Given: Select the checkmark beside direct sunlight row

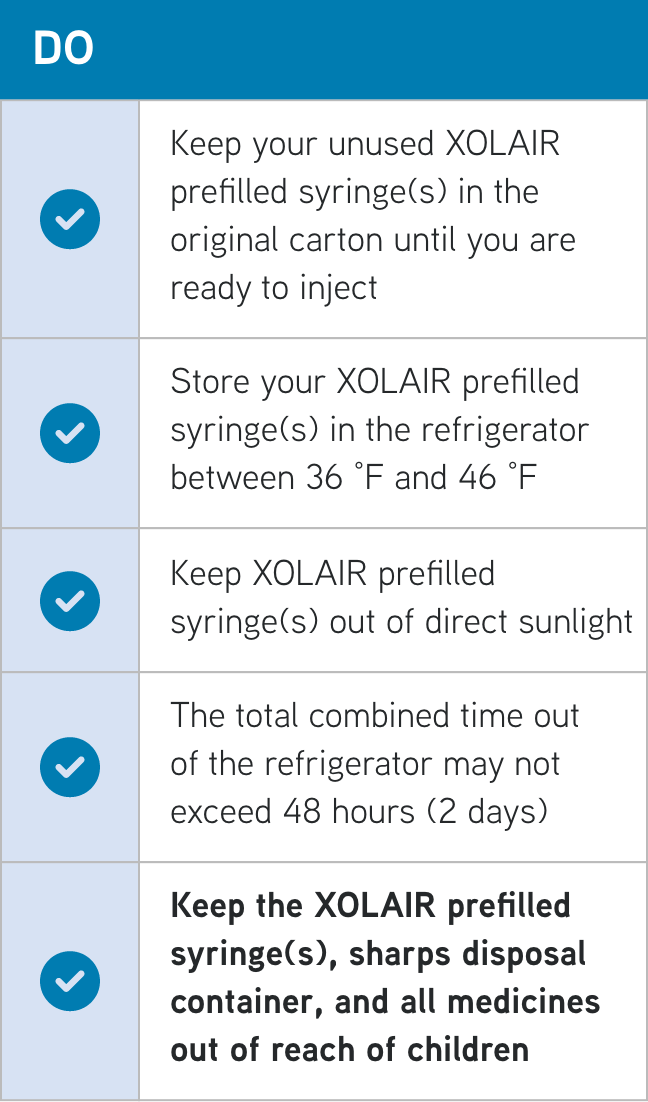Looking at the screenshot, I should (70, 600).
